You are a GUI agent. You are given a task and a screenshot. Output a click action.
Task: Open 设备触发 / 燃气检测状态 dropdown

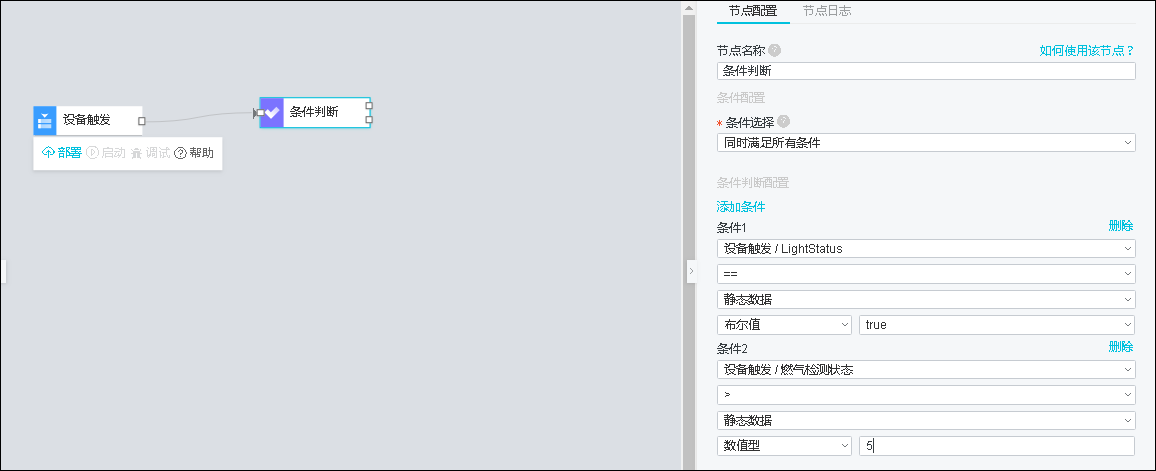coord(926,369)
